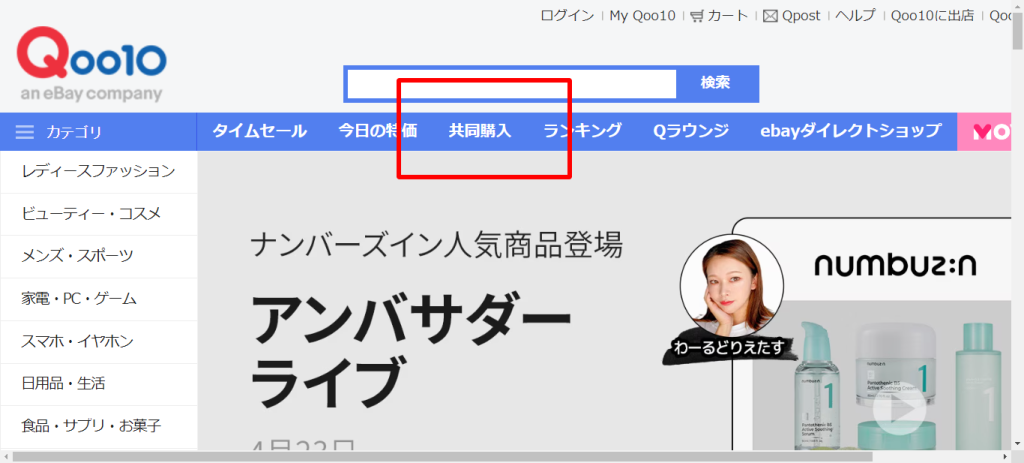
Task: Open the ヘルプ help link
Action: point(855,15)
